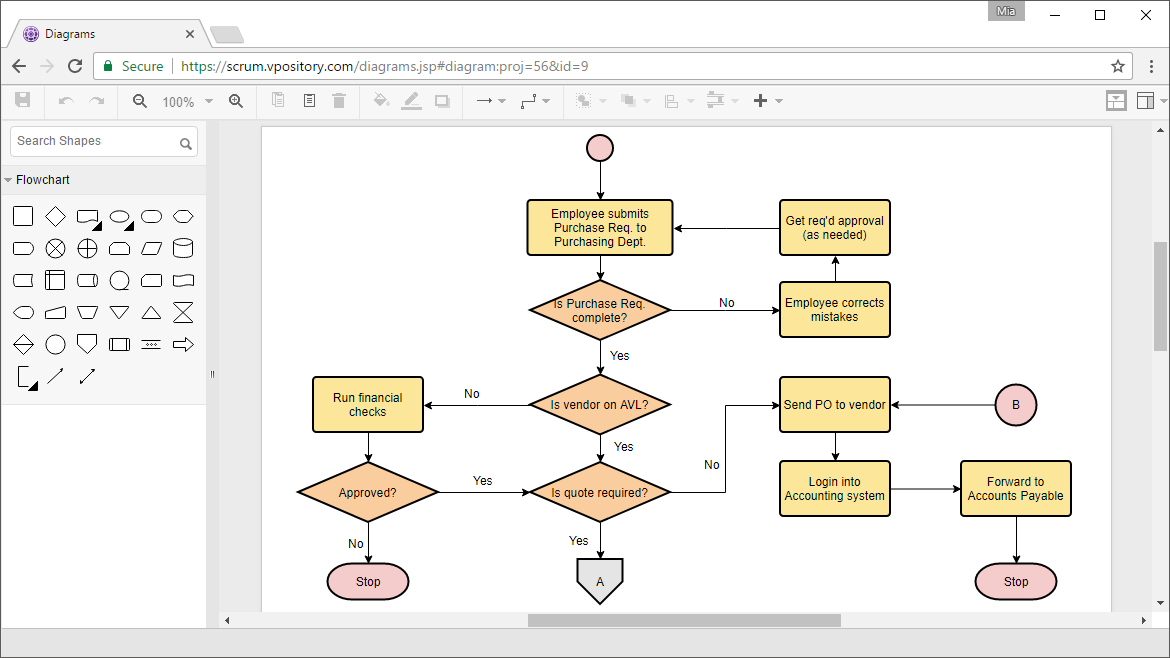Click the Copy icon in toolbar

tap(278, 100)
